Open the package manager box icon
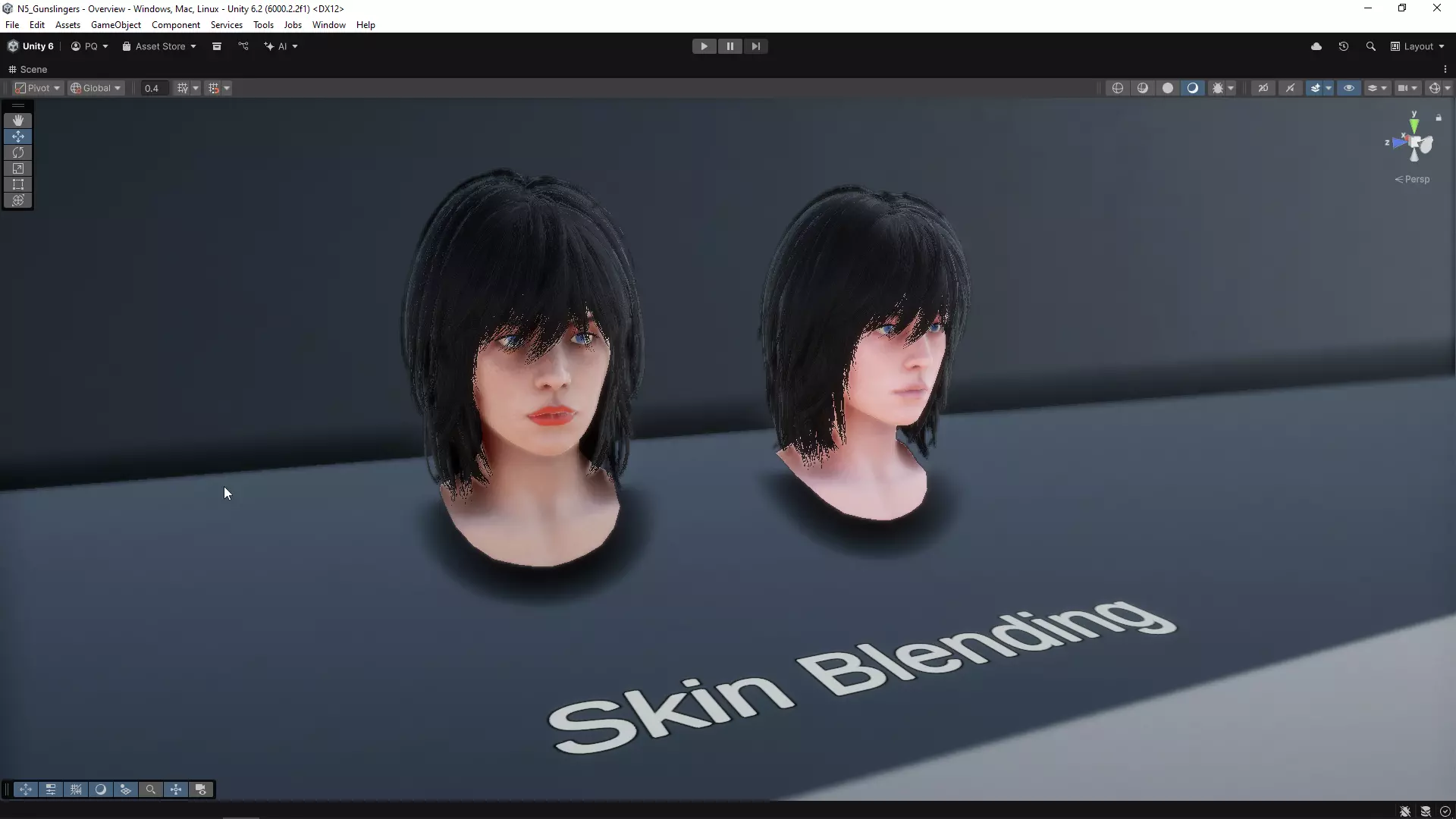1456x819 pixels. 217,46
